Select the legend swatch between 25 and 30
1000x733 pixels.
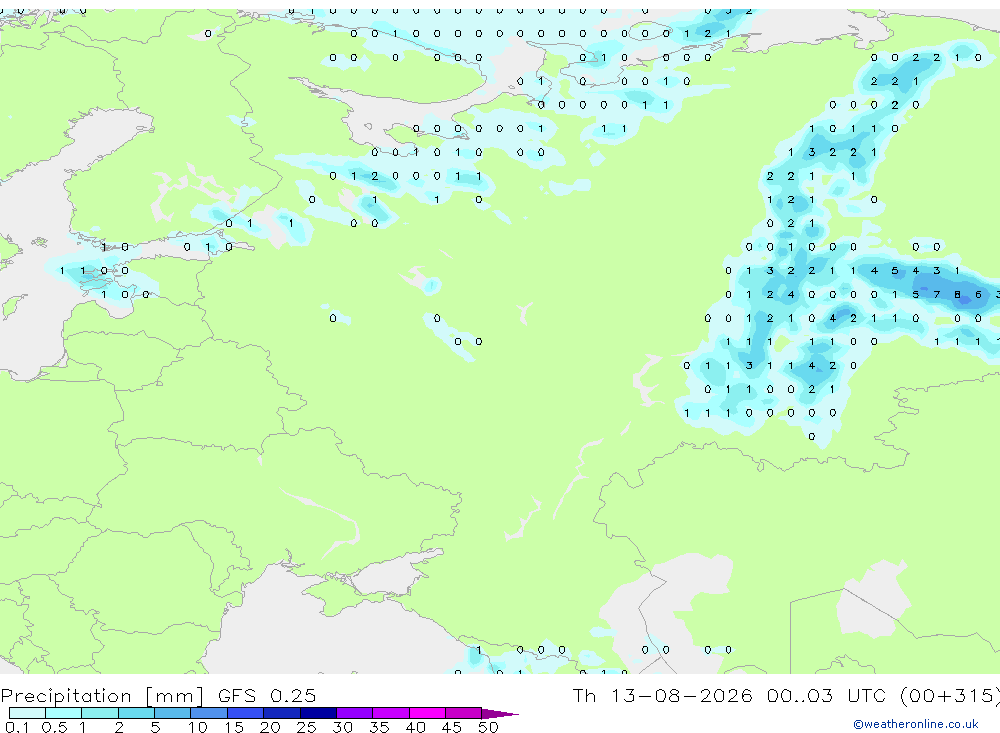(318, 713)
